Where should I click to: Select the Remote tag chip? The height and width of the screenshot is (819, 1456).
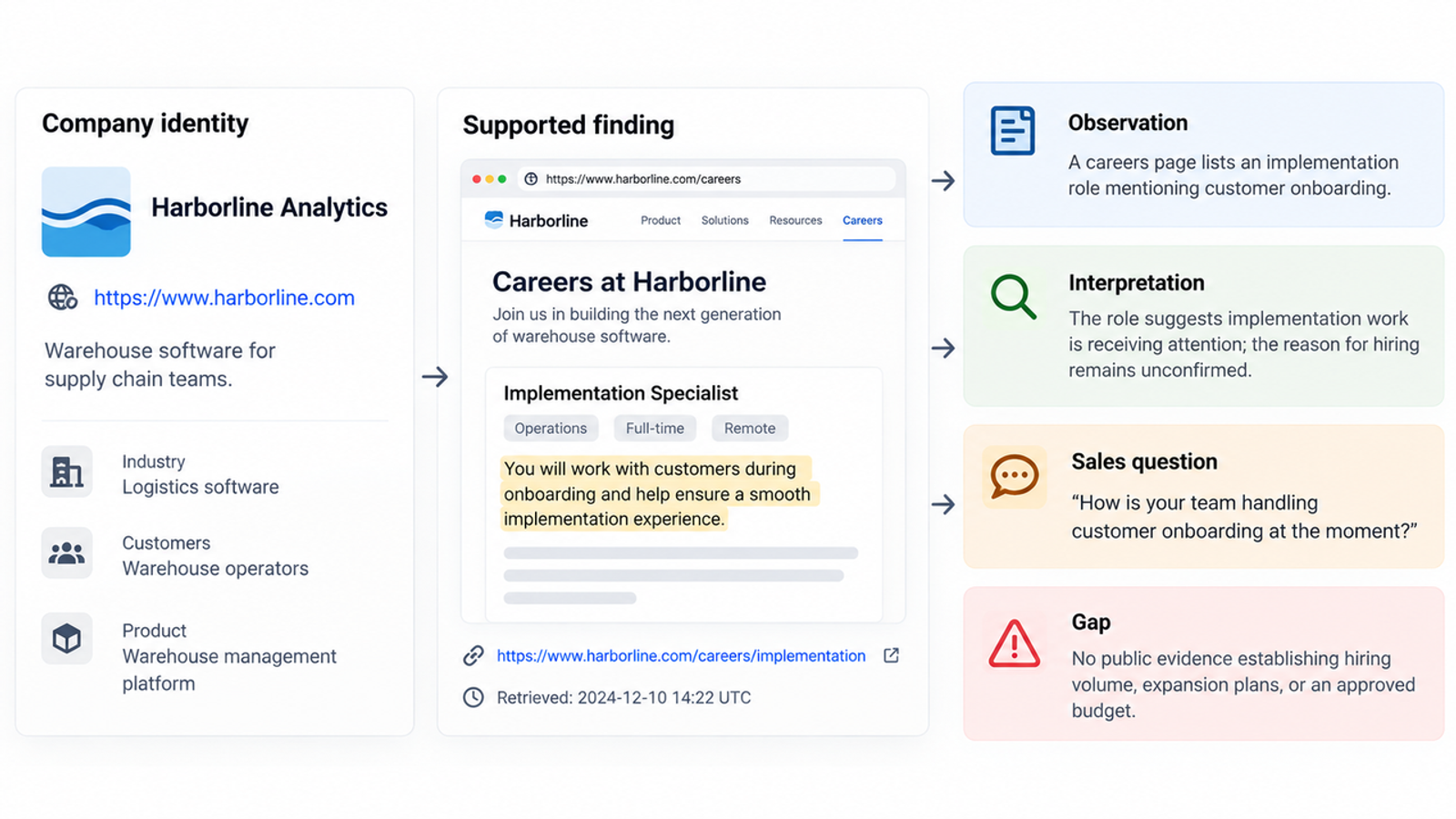(750, 428)
